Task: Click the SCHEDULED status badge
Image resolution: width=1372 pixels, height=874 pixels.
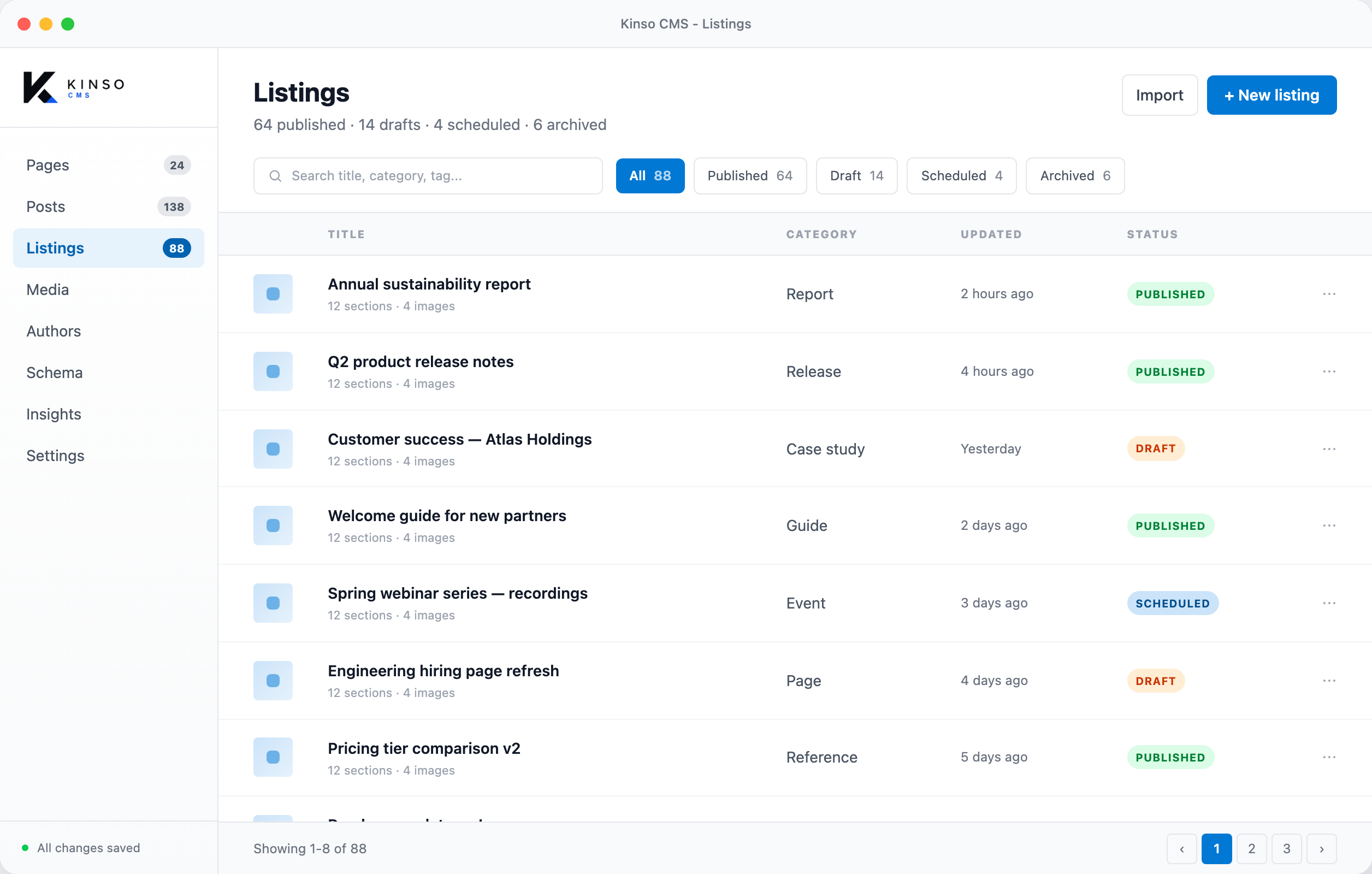Action: tap(1173, 603)
